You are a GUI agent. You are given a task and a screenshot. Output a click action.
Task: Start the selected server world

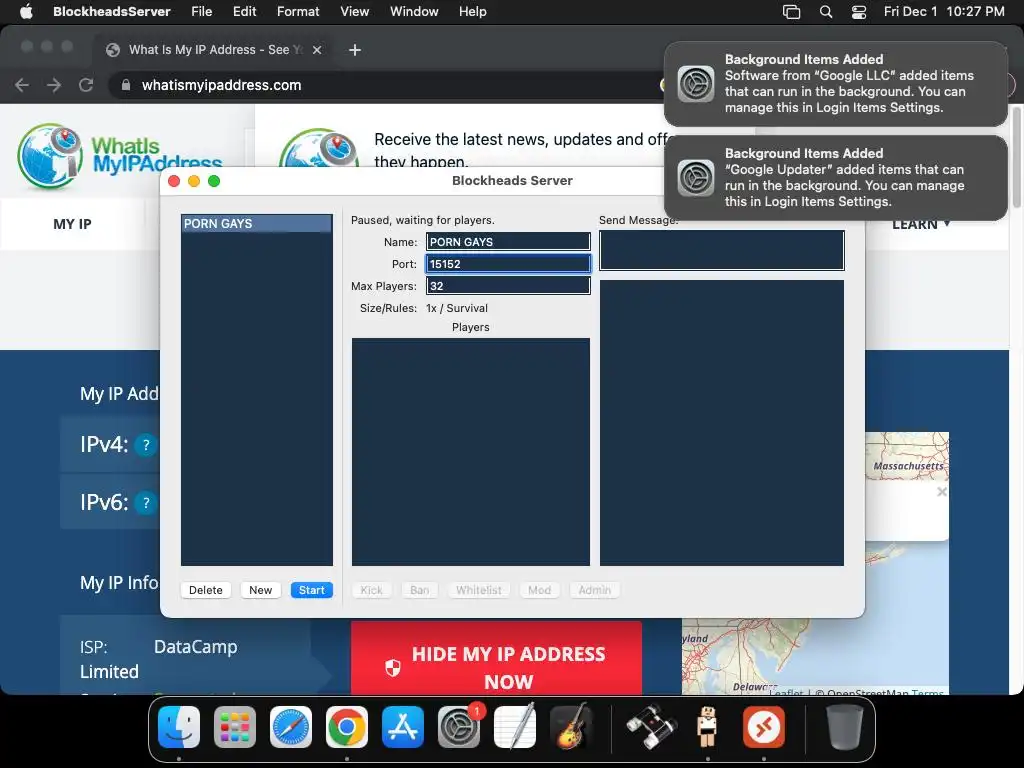312,590
